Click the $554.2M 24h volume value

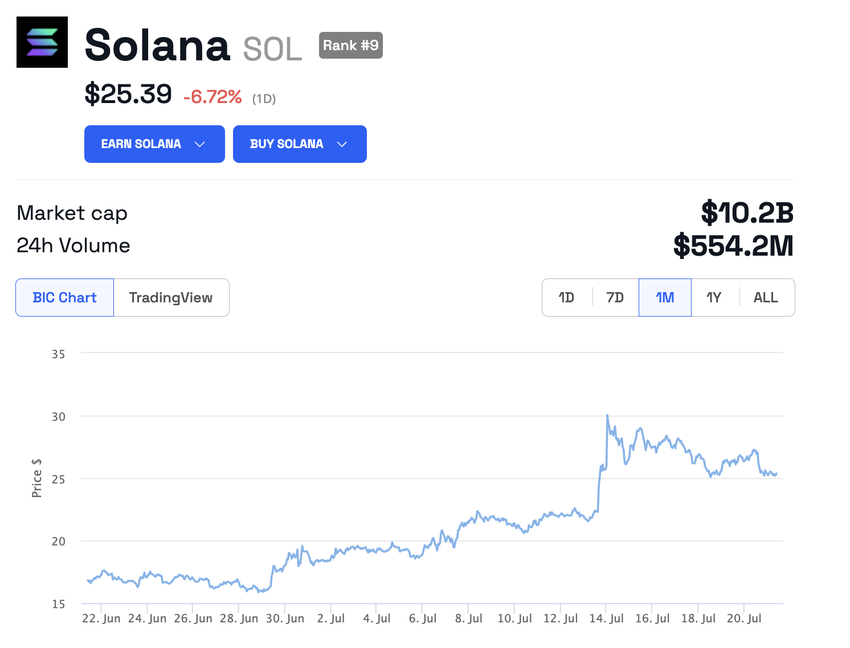(x=733, y=245)
